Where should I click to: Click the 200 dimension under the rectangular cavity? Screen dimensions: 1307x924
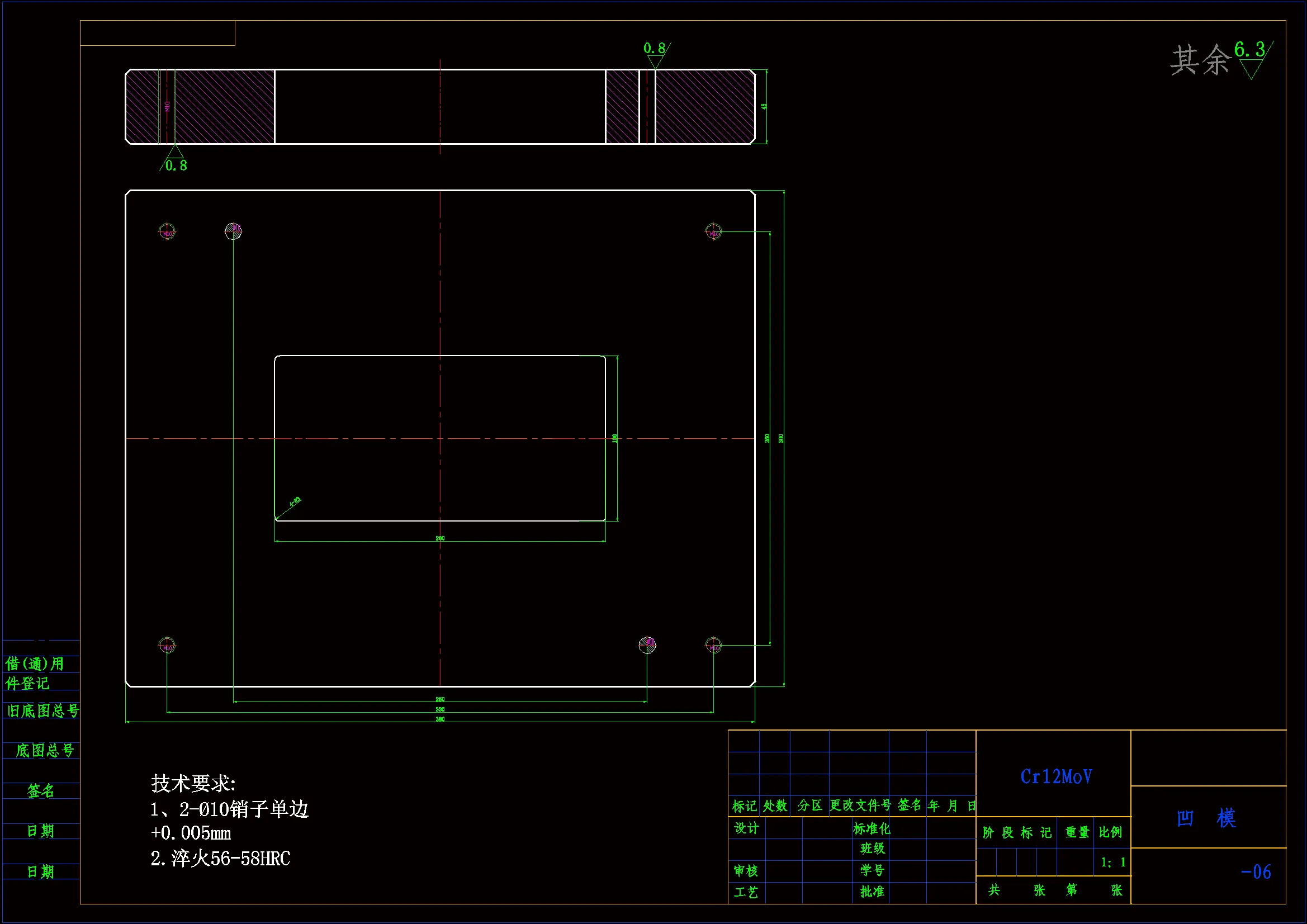point(440,538)
